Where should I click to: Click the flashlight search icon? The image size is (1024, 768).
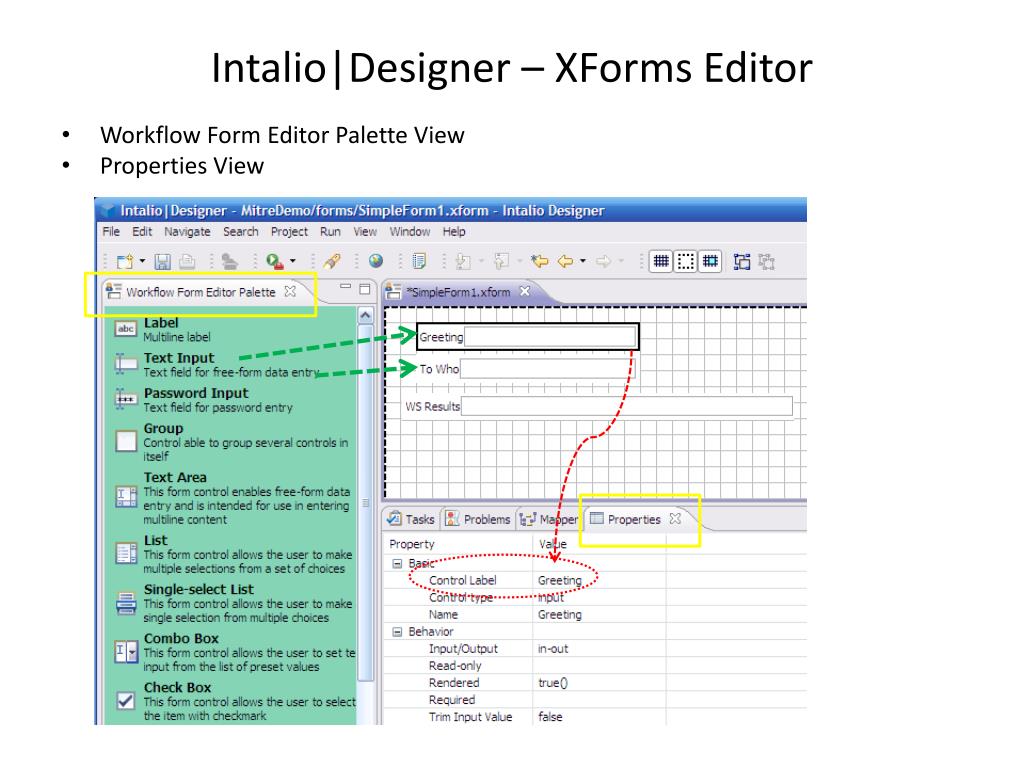point(332,262)
